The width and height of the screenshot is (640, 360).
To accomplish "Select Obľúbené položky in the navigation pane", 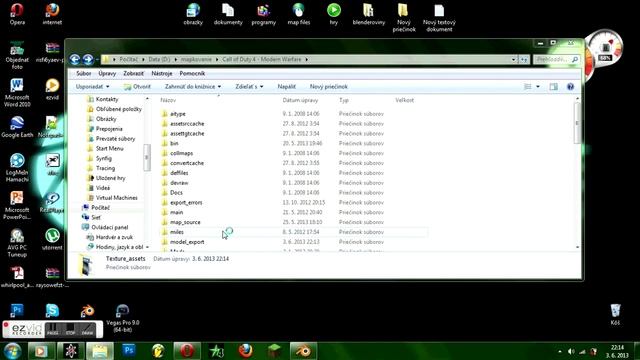I will 119,109.
